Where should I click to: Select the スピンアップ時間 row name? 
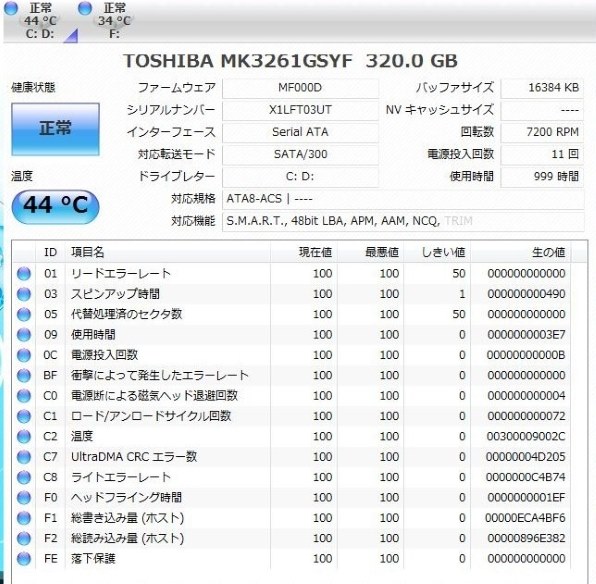[x=115, y=294]
